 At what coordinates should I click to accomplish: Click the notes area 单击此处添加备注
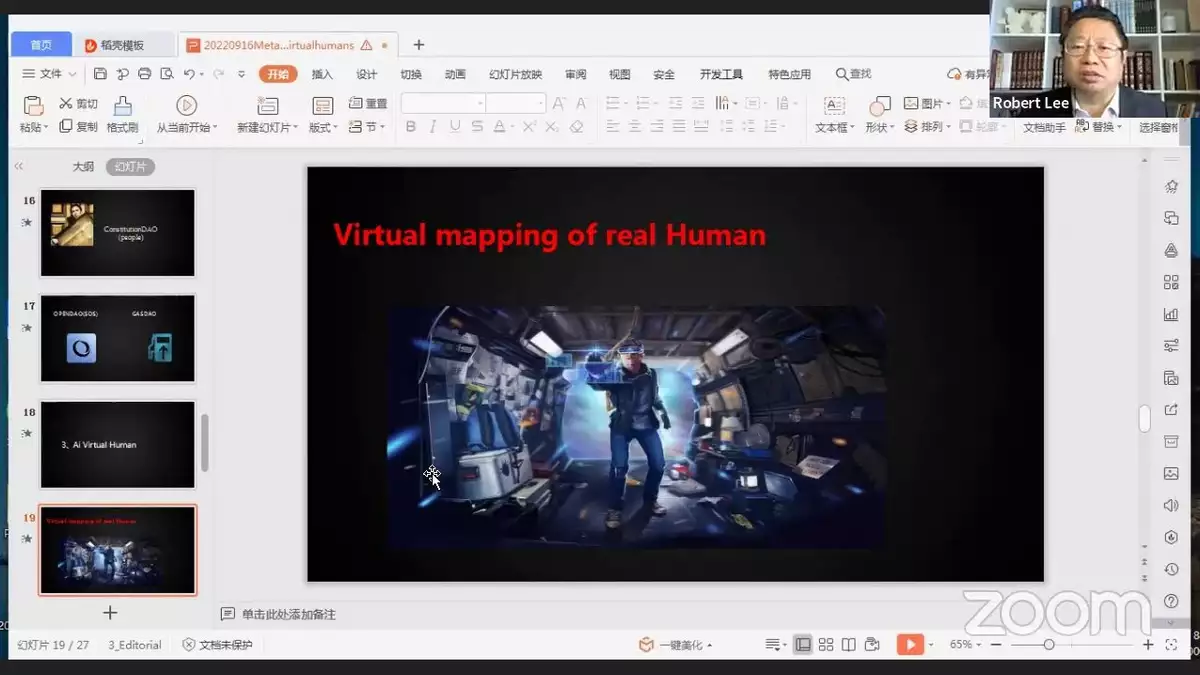click(x=289, y=614)
